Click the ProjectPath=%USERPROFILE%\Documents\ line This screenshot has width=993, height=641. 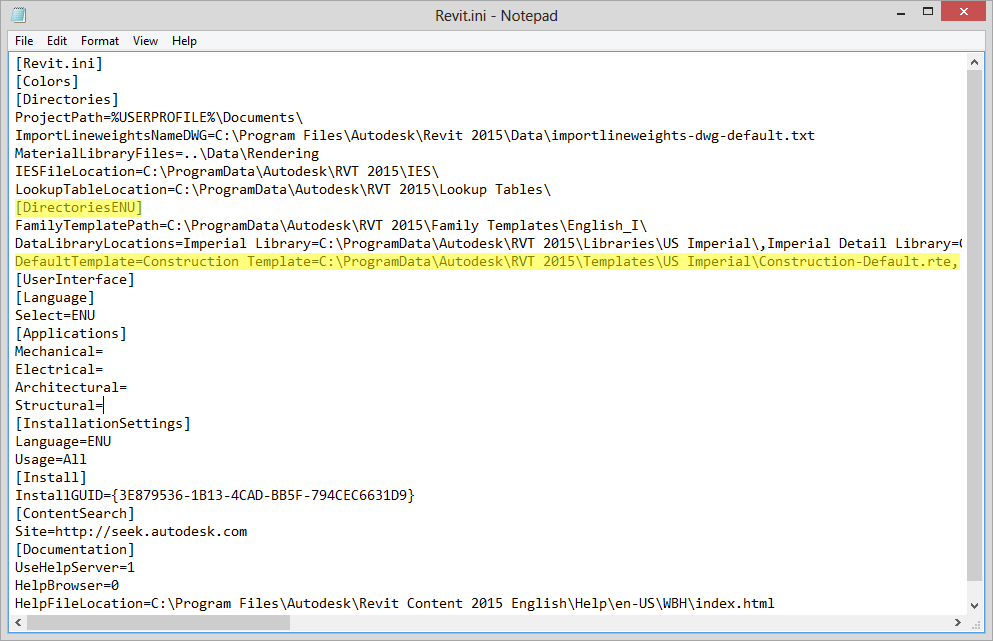click(x=159, y=117)
